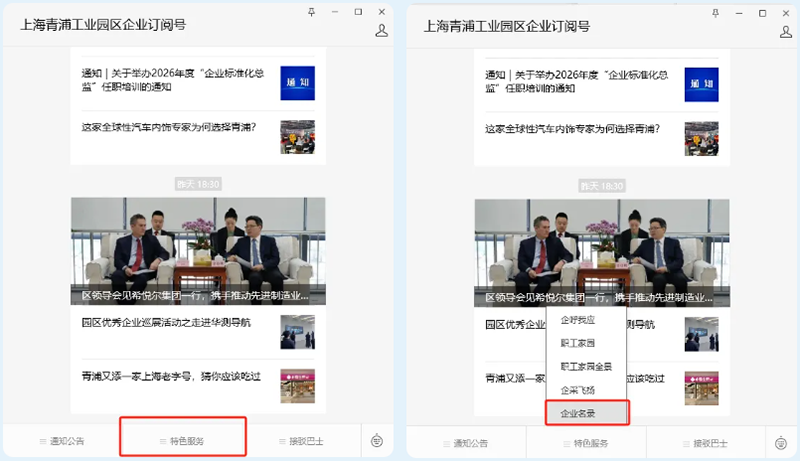The width and height of the screenshot is (800, 461).
Task: Open account profile icon in left window
Action: click(x=381, y=30)
